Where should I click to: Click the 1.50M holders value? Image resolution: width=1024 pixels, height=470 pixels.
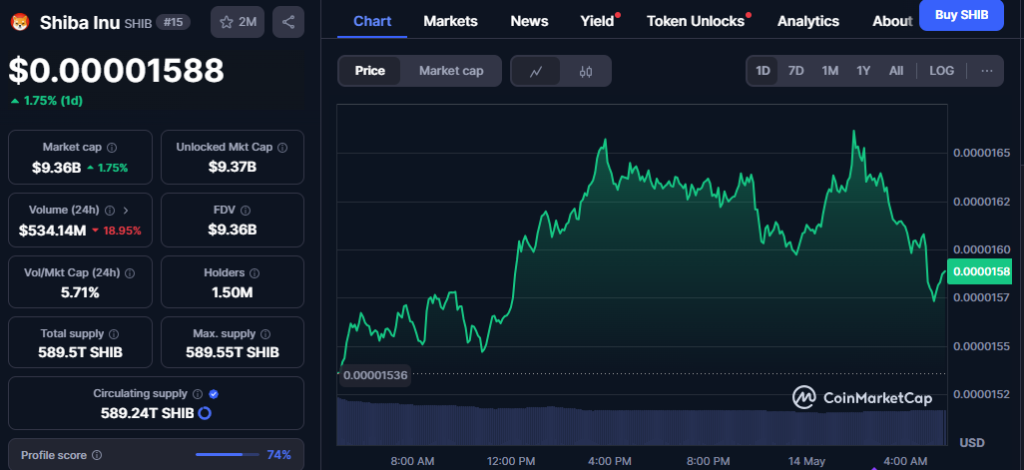tap(232, 292)
